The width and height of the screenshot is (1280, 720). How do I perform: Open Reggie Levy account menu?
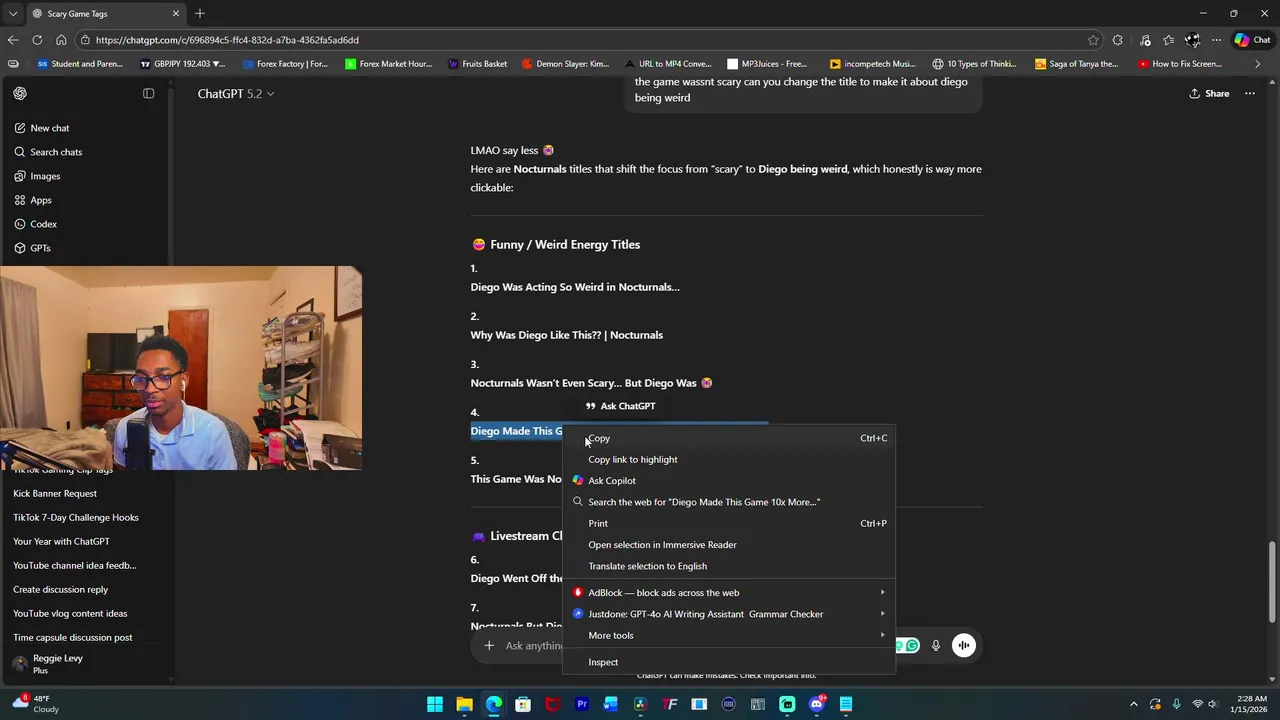point(84,664)
